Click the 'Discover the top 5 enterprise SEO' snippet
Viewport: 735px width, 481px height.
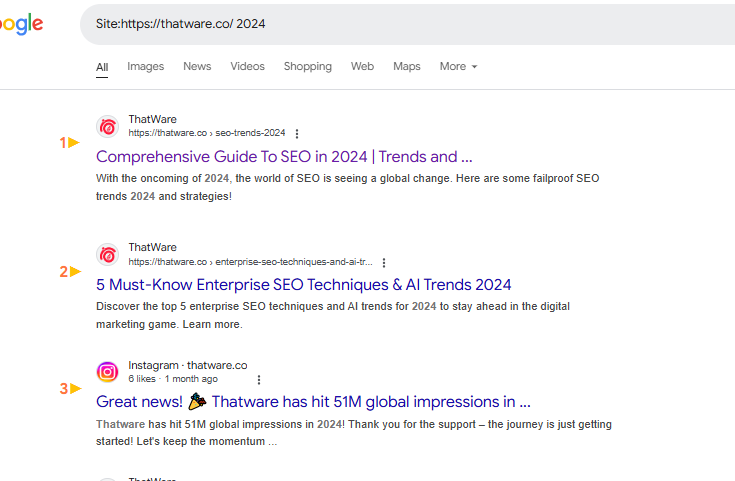pos(333,315)
